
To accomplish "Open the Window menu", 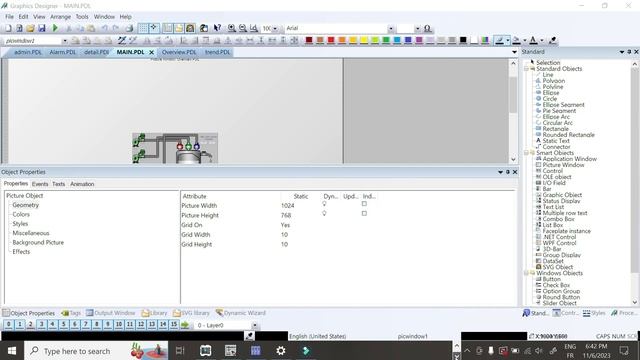I will (x=104, y=17).
